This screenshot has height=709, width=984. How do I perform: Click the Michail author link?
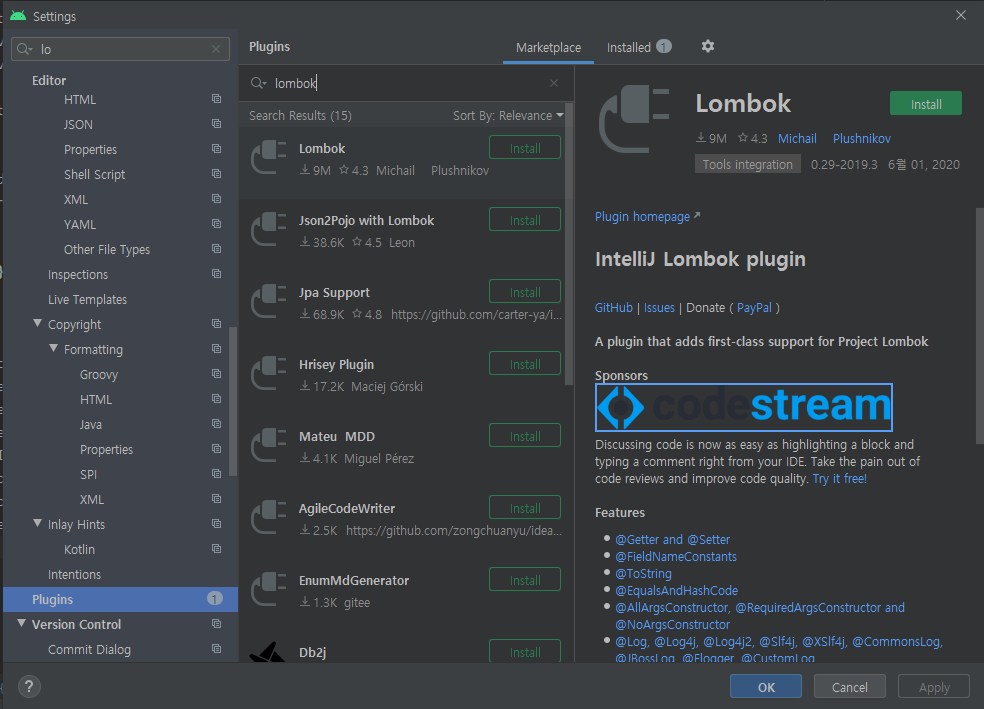pyautogui.click(x=797, y=139)
